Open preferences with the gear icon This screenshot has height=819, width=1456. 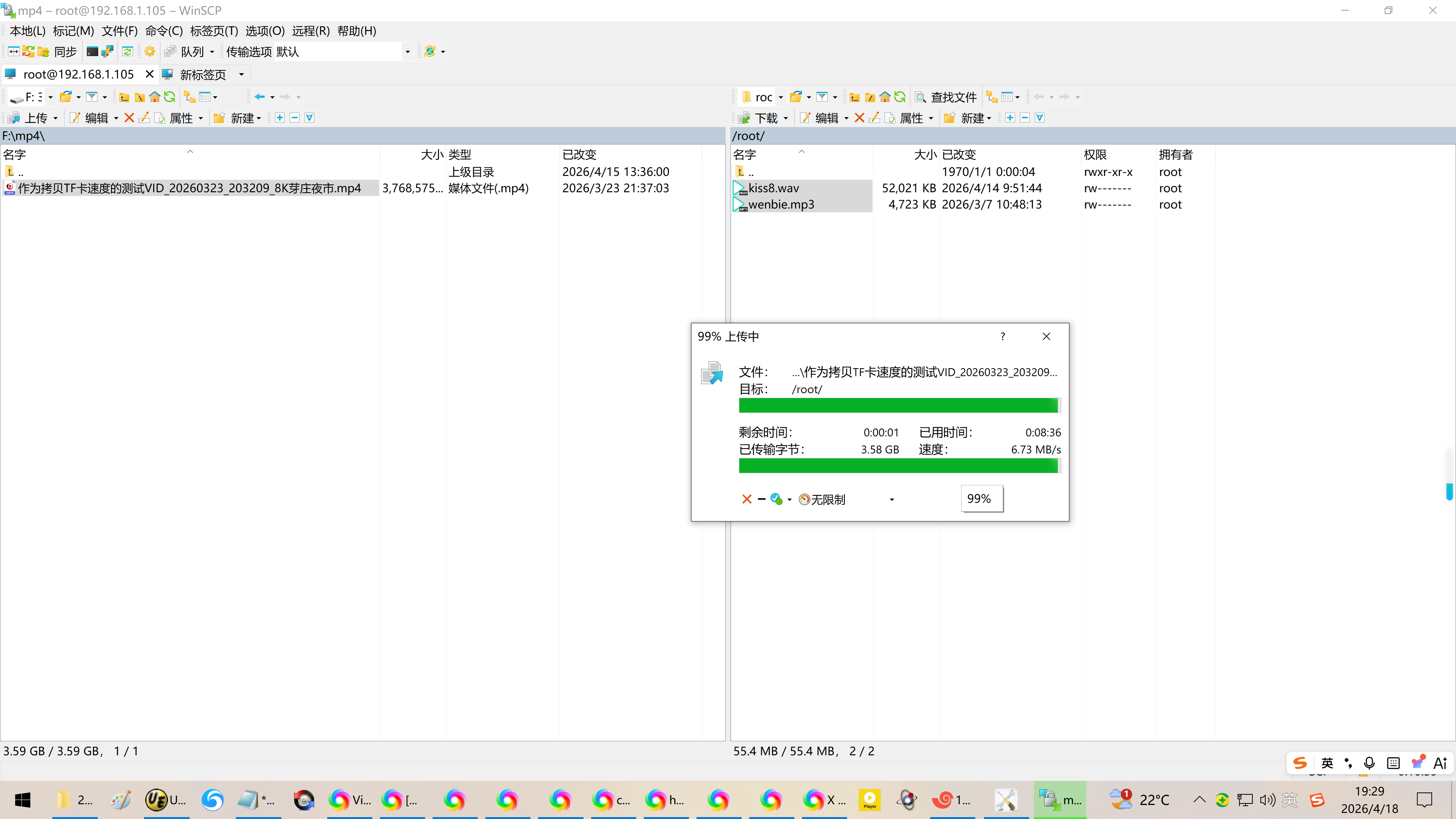149,52
